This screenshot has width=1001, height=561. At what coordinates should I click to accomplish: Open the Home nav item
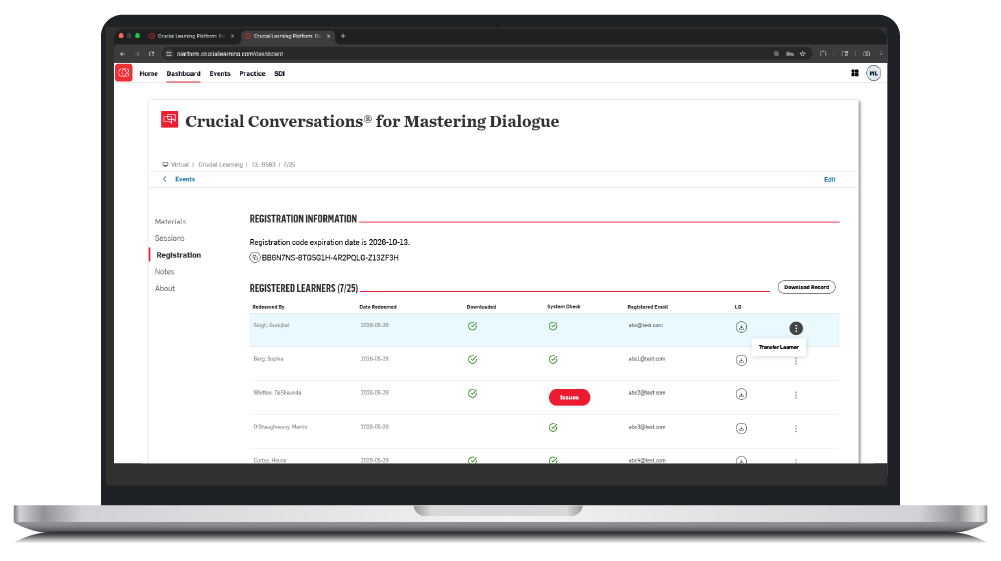tap(148, 73)
